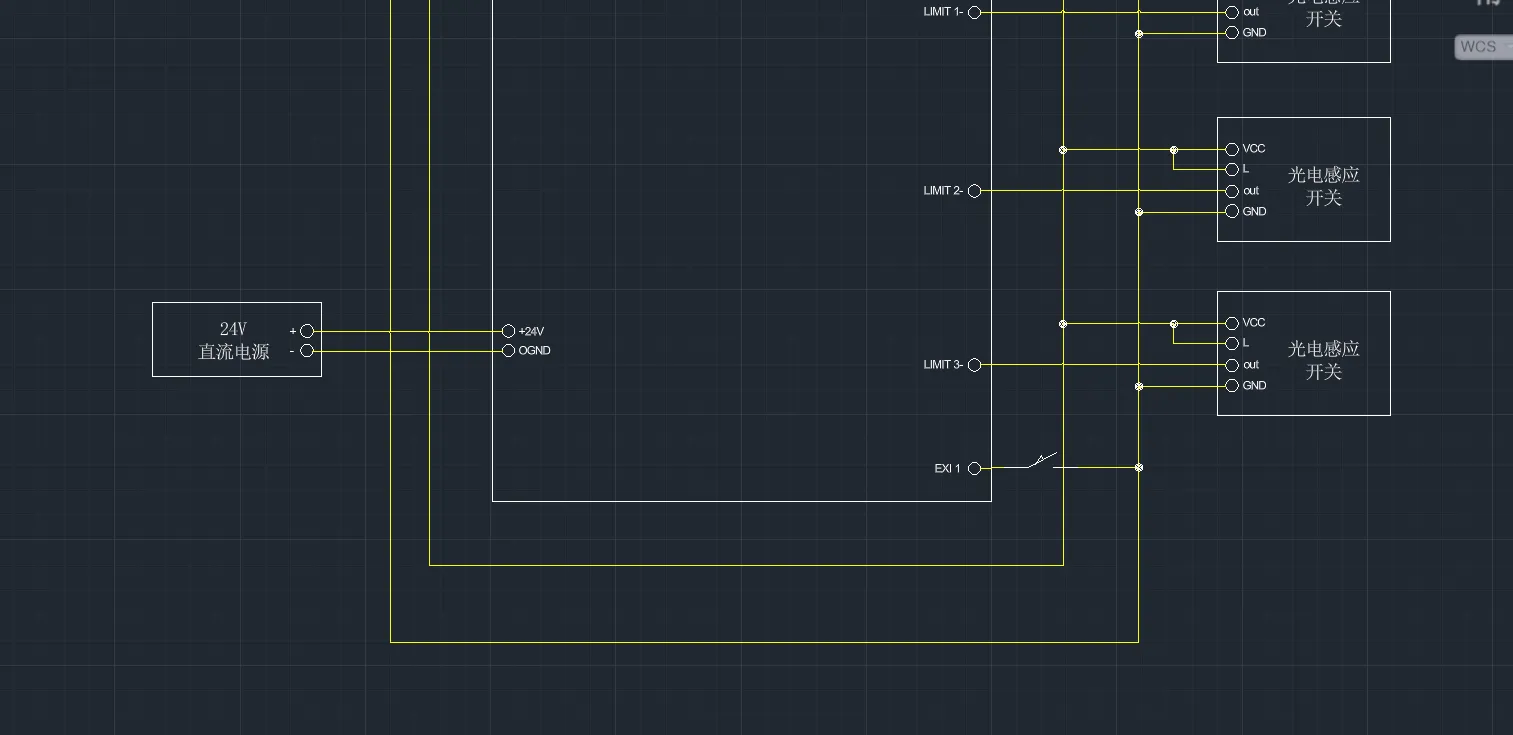
Task: Click the OGND text label
Action: [x=534, y=351]
